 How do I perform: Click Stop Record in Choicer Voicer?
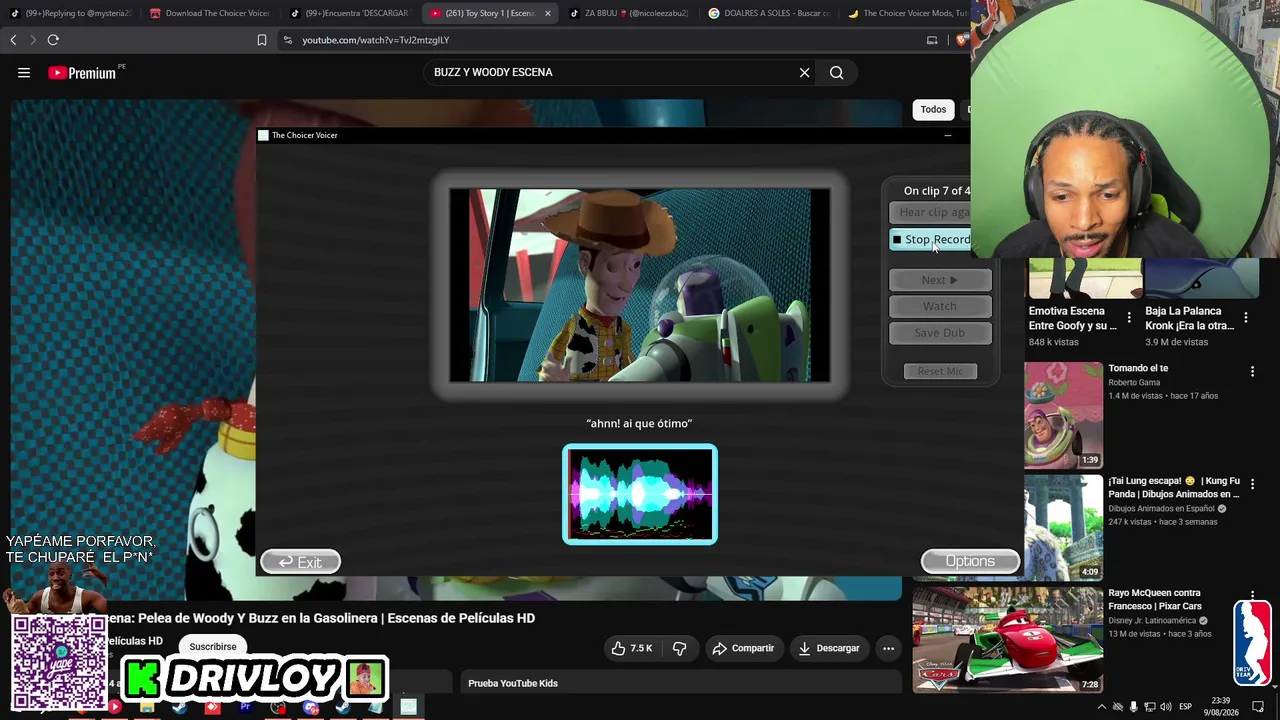[930, 240]
